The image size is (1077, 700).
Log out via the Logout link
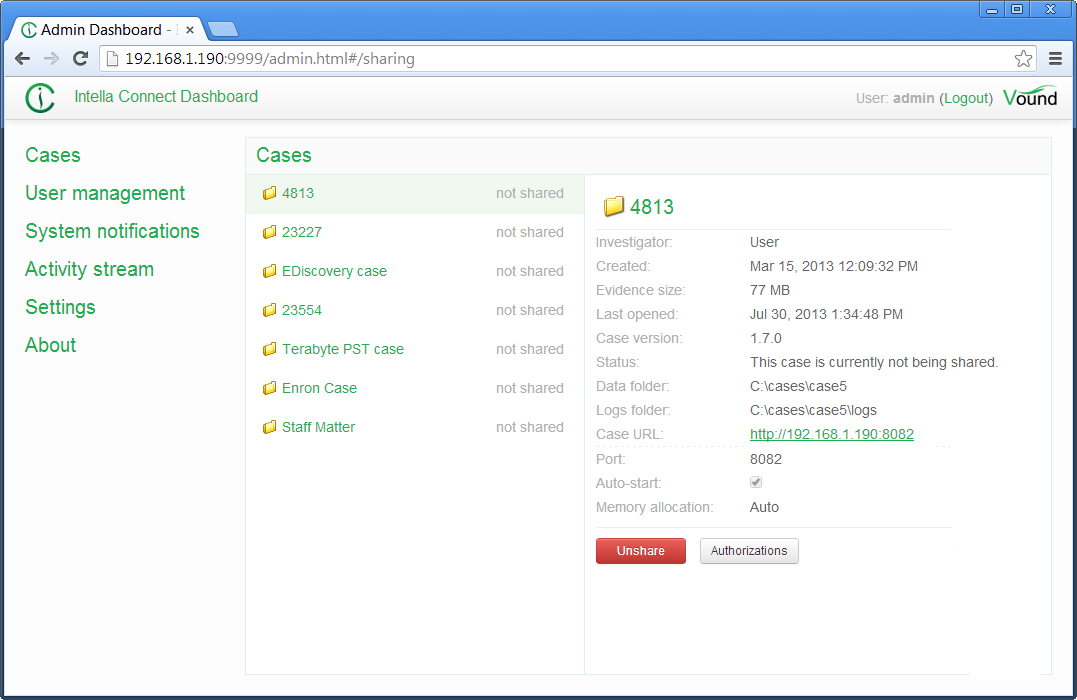(x=965, y=98)
